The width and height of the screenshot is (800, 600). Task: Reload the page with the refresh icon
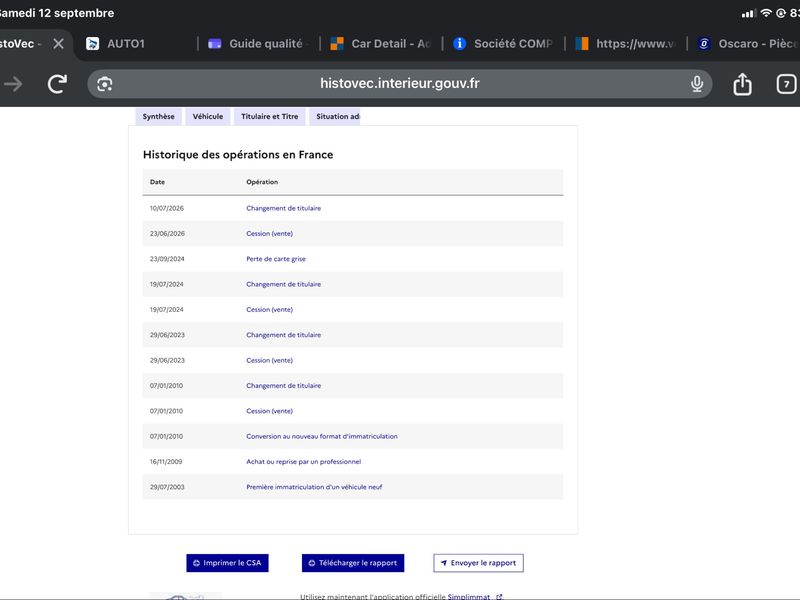pos(57,84)
